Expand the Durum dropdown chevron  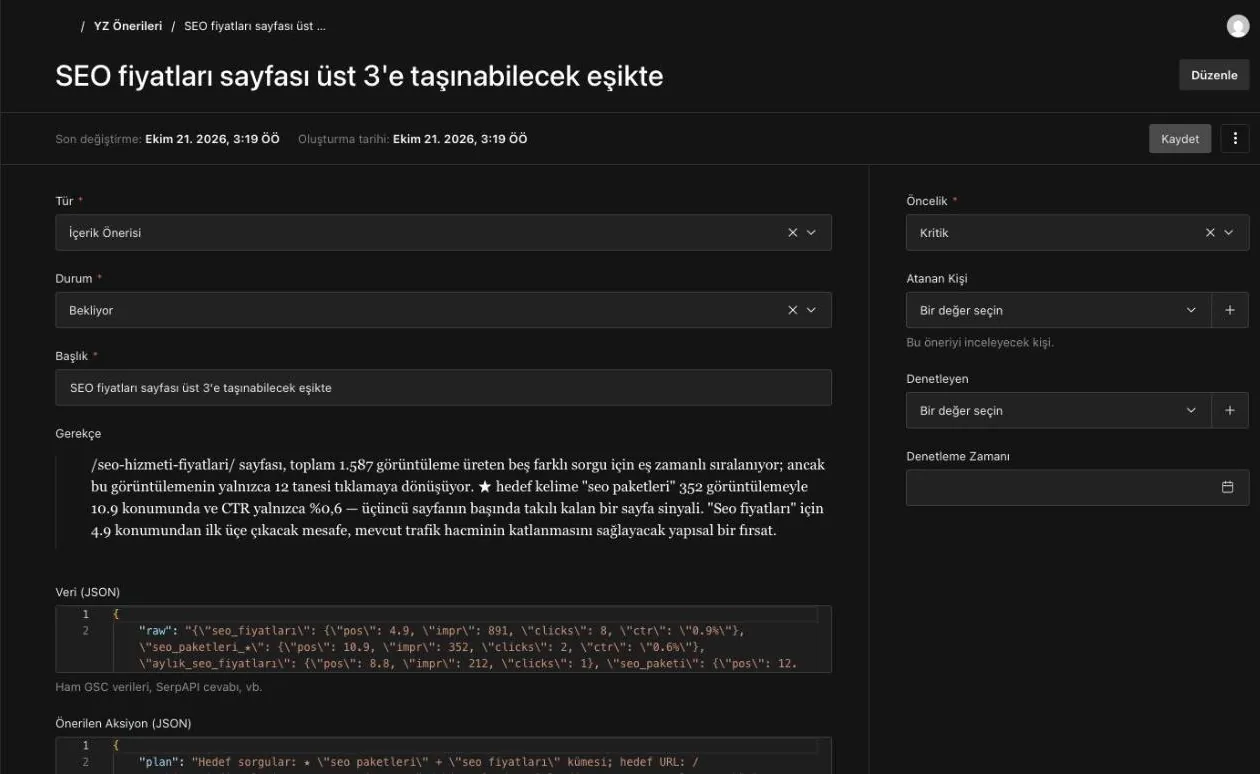811,310
